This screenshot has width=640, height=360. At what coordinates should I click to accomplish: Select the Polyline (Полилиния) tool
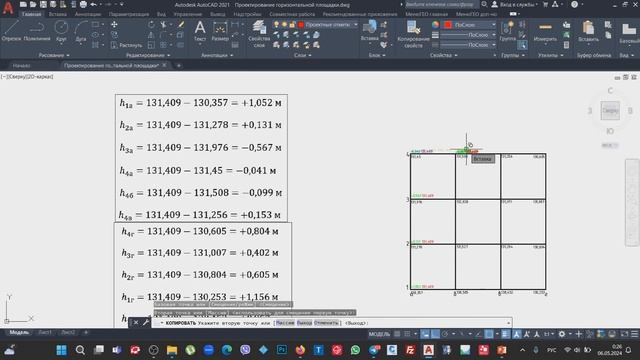click(37, 31)
